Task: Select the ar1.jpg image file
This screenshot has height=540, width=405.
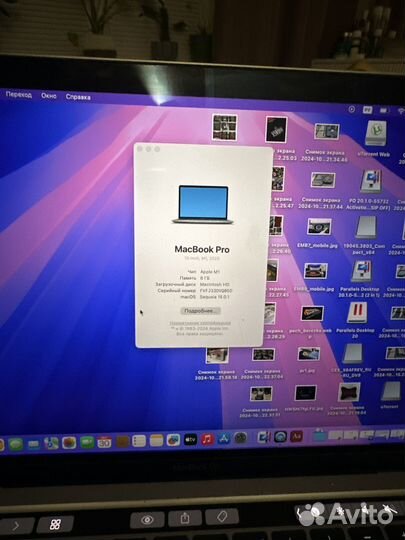Action: pos(309,354)
